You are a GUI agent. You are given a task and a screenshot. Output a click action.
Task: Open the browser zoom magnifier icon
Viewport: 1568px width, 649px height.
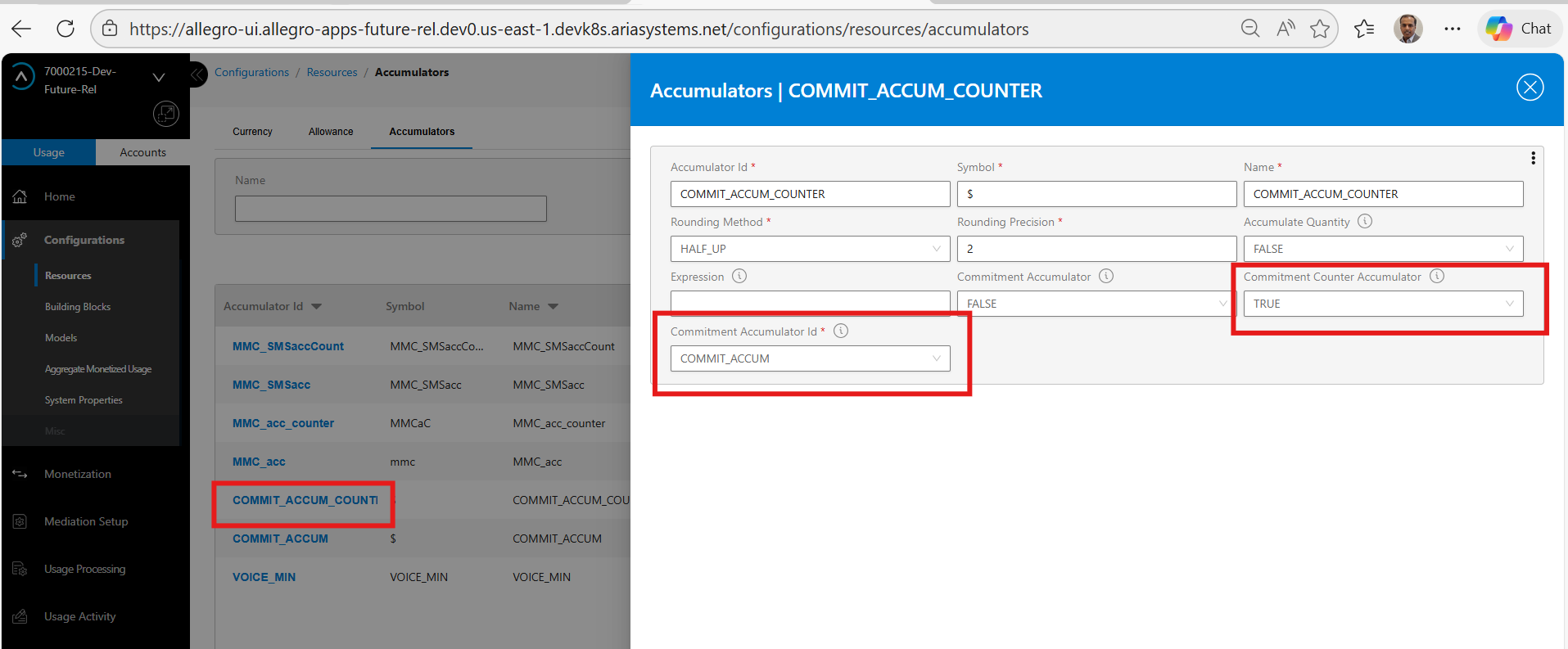1249,29
